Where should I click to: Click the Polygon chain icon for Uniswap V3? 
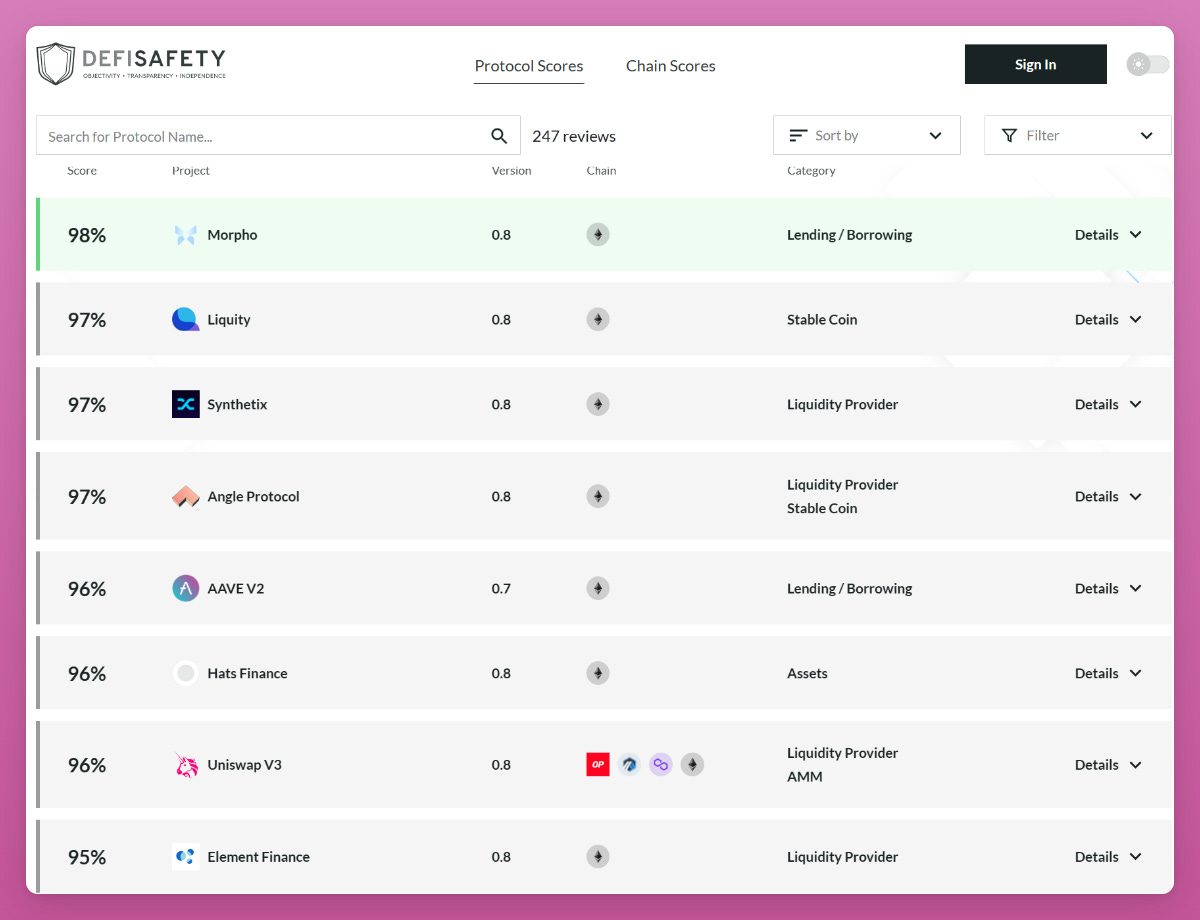coord(661,765)
